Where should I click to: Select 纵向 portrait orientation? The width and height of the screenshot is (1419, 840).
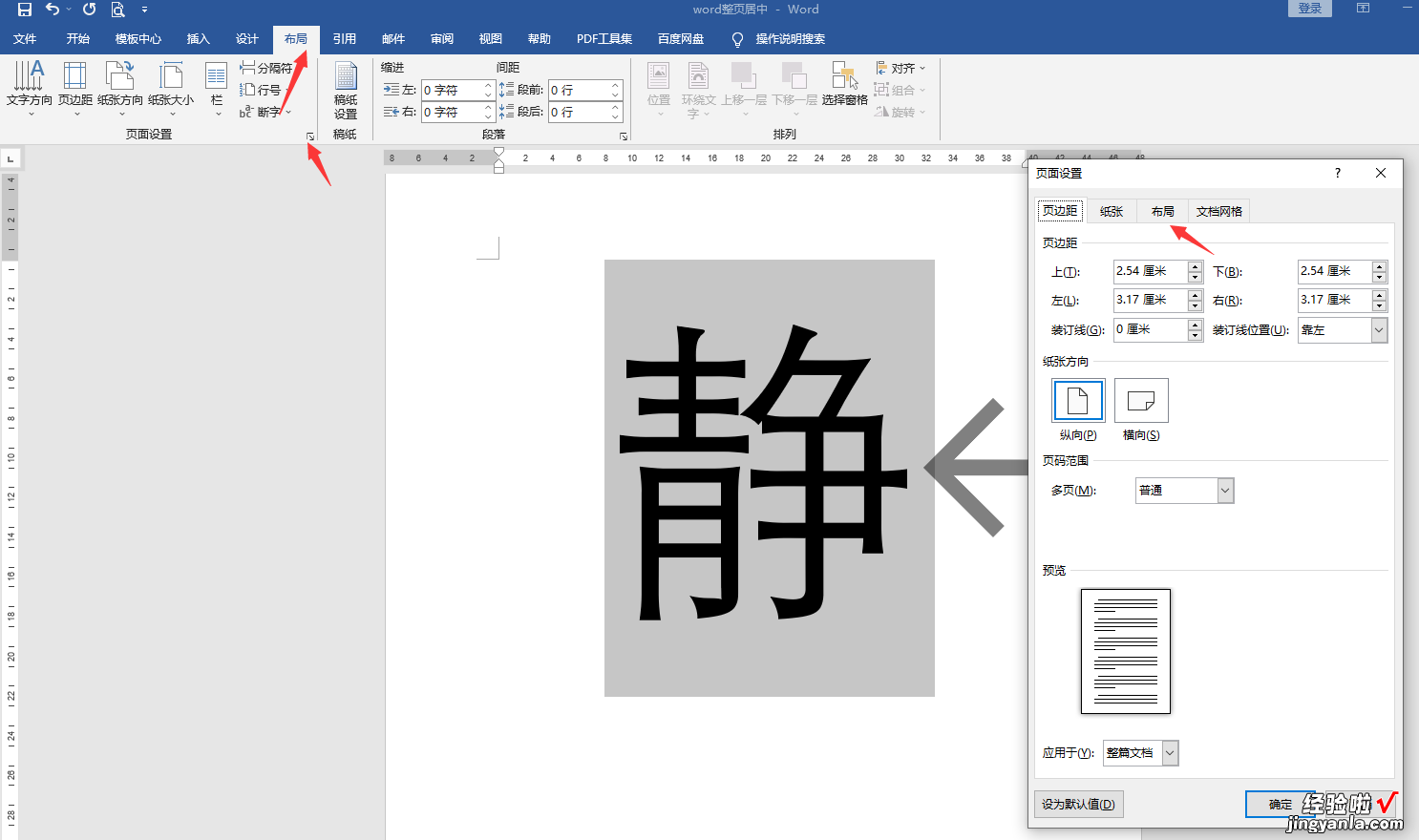(x=1078, y=401)
